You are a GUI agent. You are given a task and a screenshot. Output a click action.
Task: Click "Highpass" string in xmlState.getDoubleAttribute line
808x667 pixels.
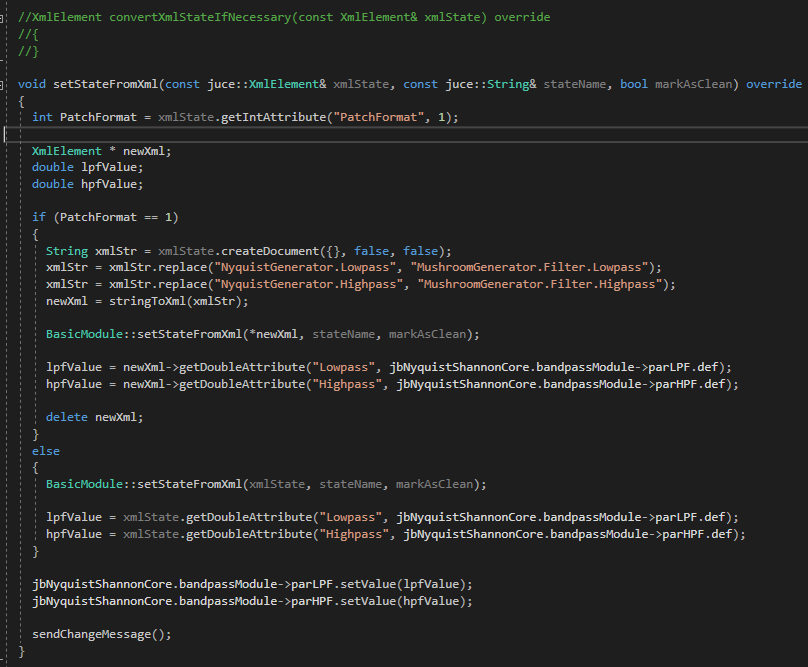[x=355, y=534]
